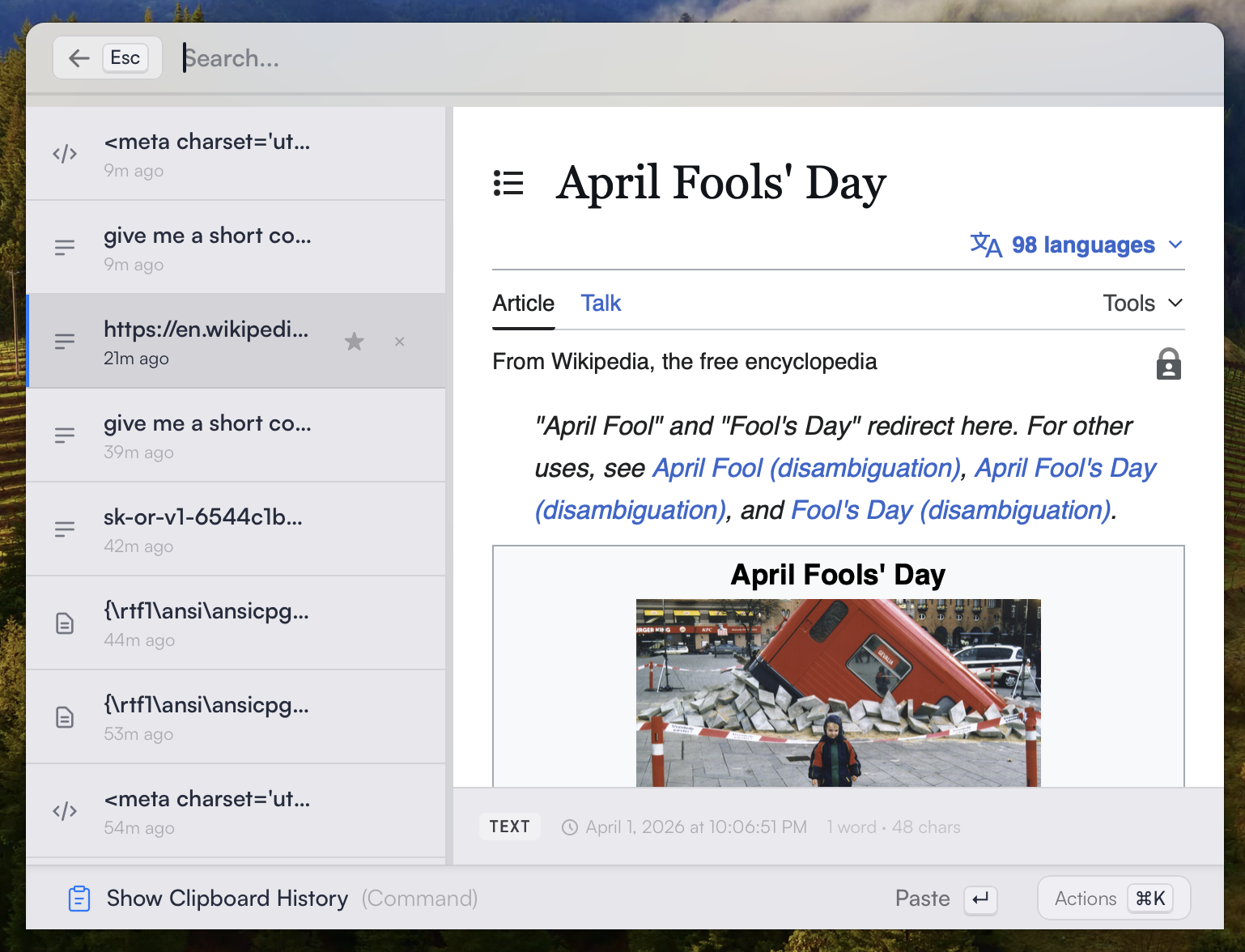Toggle the favorite star on the wikipedia entry
This screenshot has height=952, width=1245.
click(x=354, y=342)
